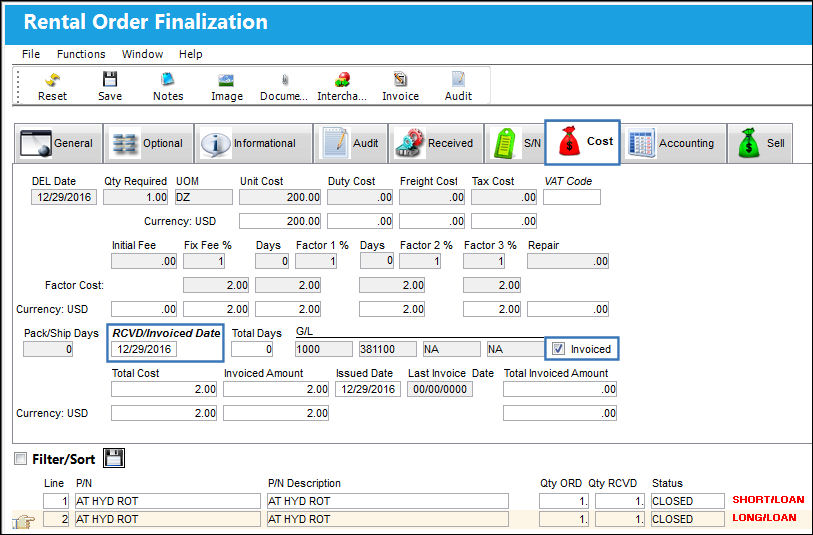Open the Sell tab
The image size is (813, 535).
(x=760, y=144)
